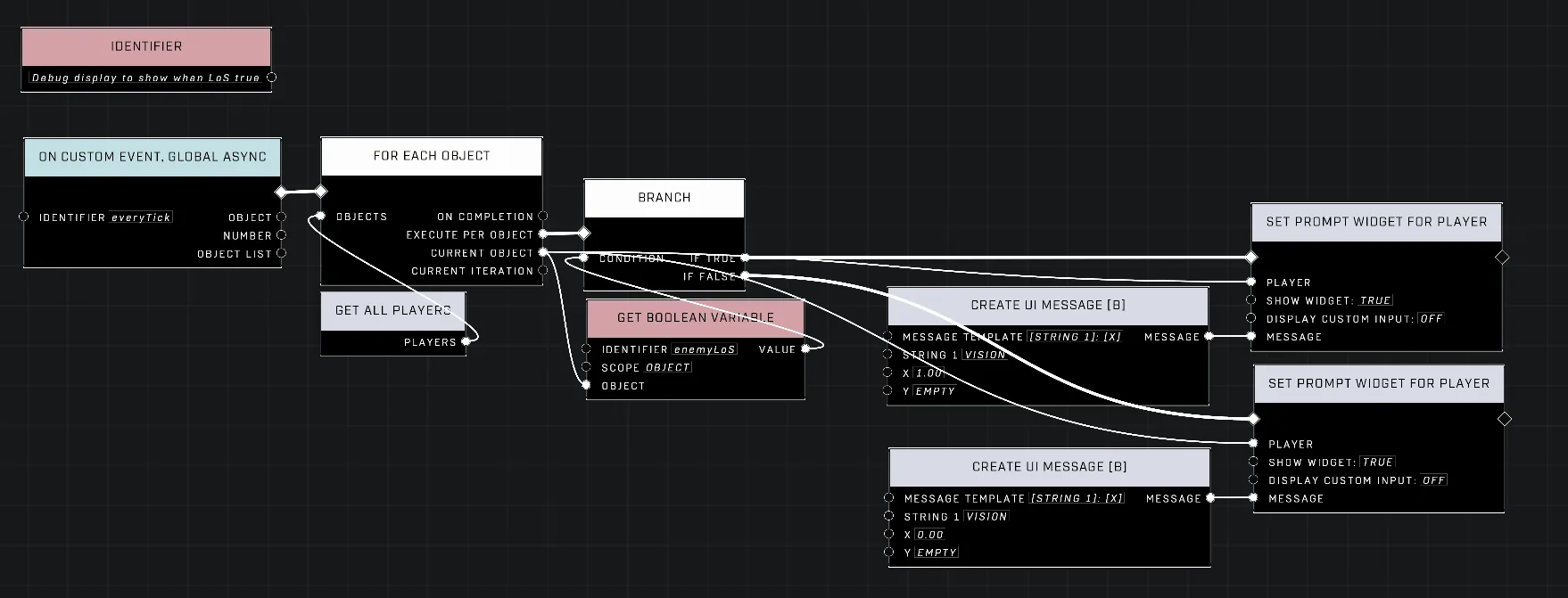Viewport: 1568px width, 598px height.
Task: Select the FOR EACH OBJECT node header
Action: (432, 156)
